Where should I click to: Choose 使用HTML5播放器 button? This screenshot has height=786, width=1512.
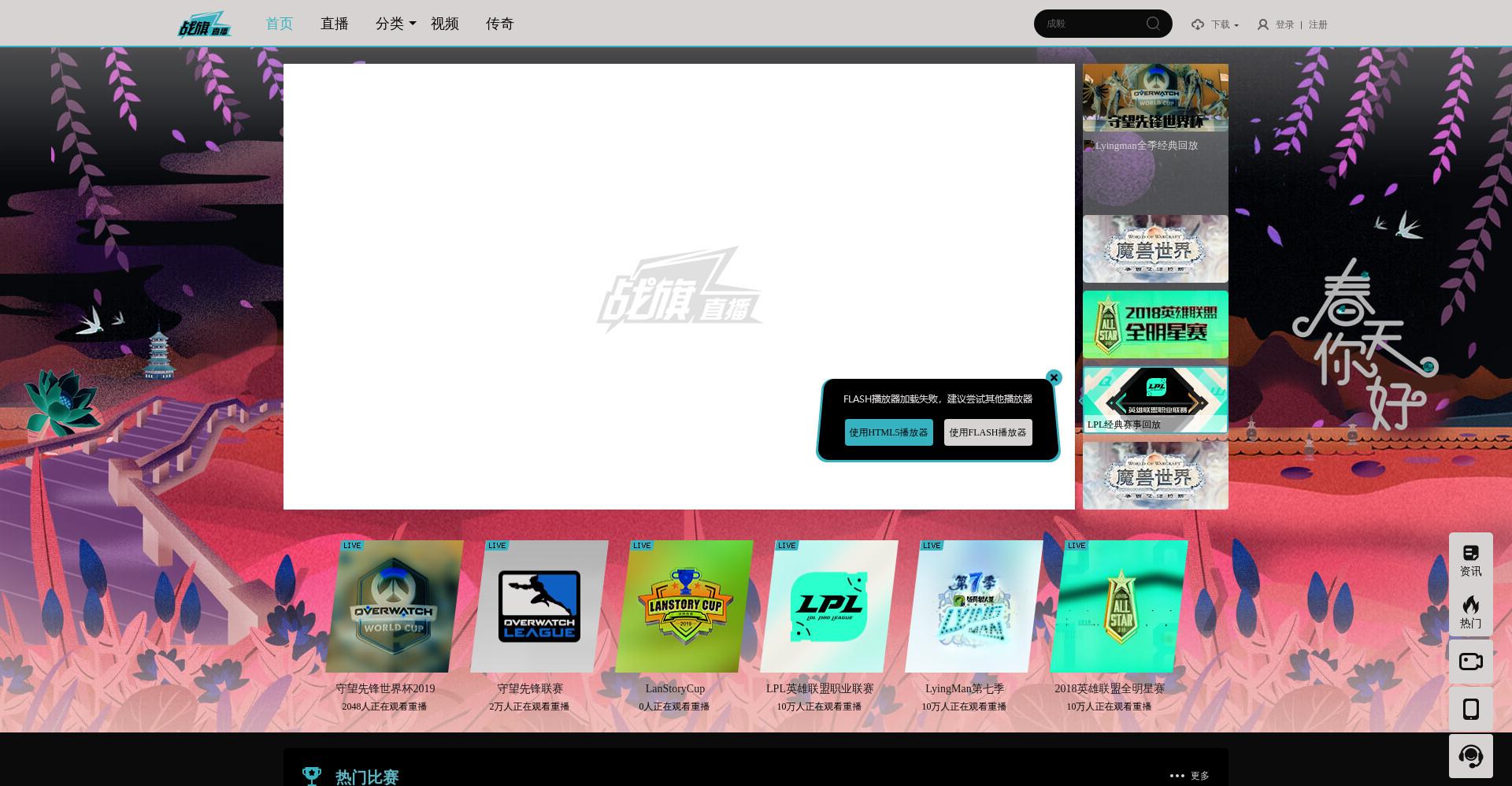coord(888,432)
